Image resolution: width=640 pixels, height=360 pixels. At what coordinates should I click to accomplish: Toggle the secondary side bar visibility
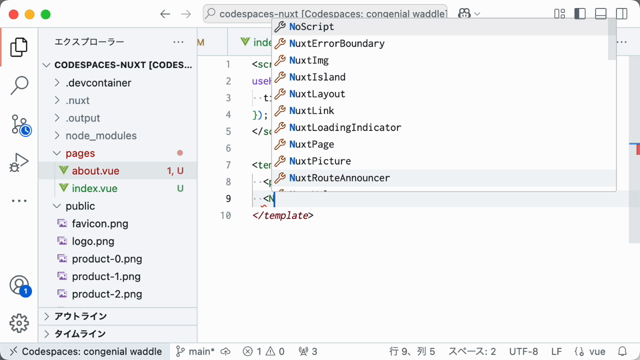(622, 13)
